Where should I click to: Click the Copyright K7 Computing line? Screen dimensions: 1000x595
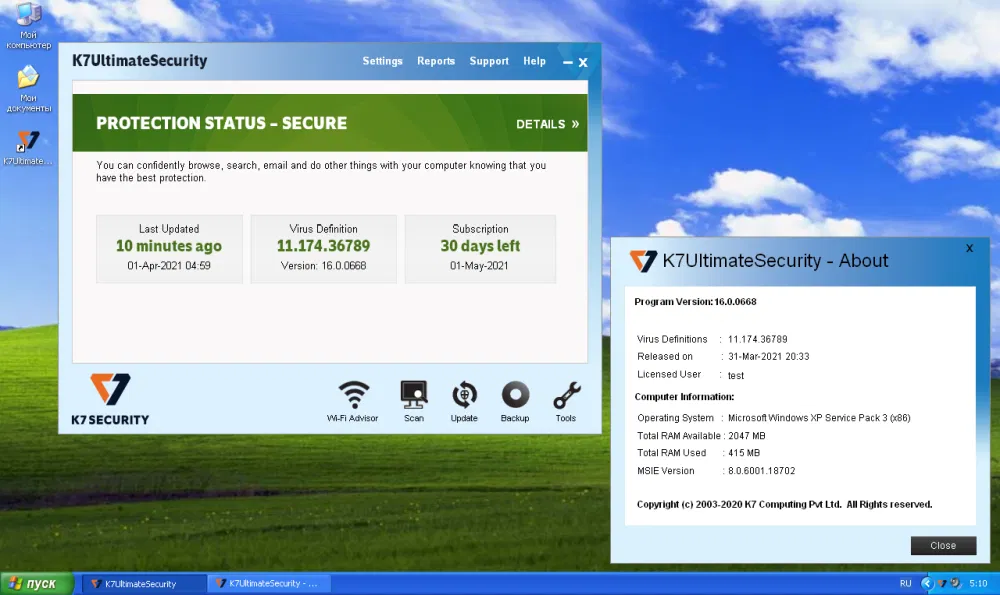[x=784, y=504]
